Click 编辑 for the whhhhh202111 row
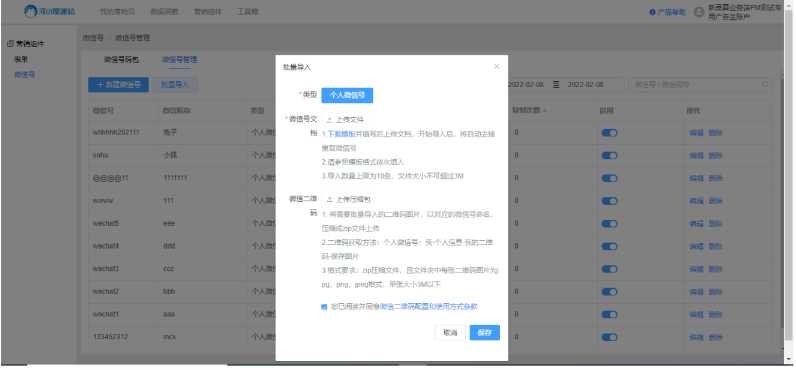 [696, 133]
